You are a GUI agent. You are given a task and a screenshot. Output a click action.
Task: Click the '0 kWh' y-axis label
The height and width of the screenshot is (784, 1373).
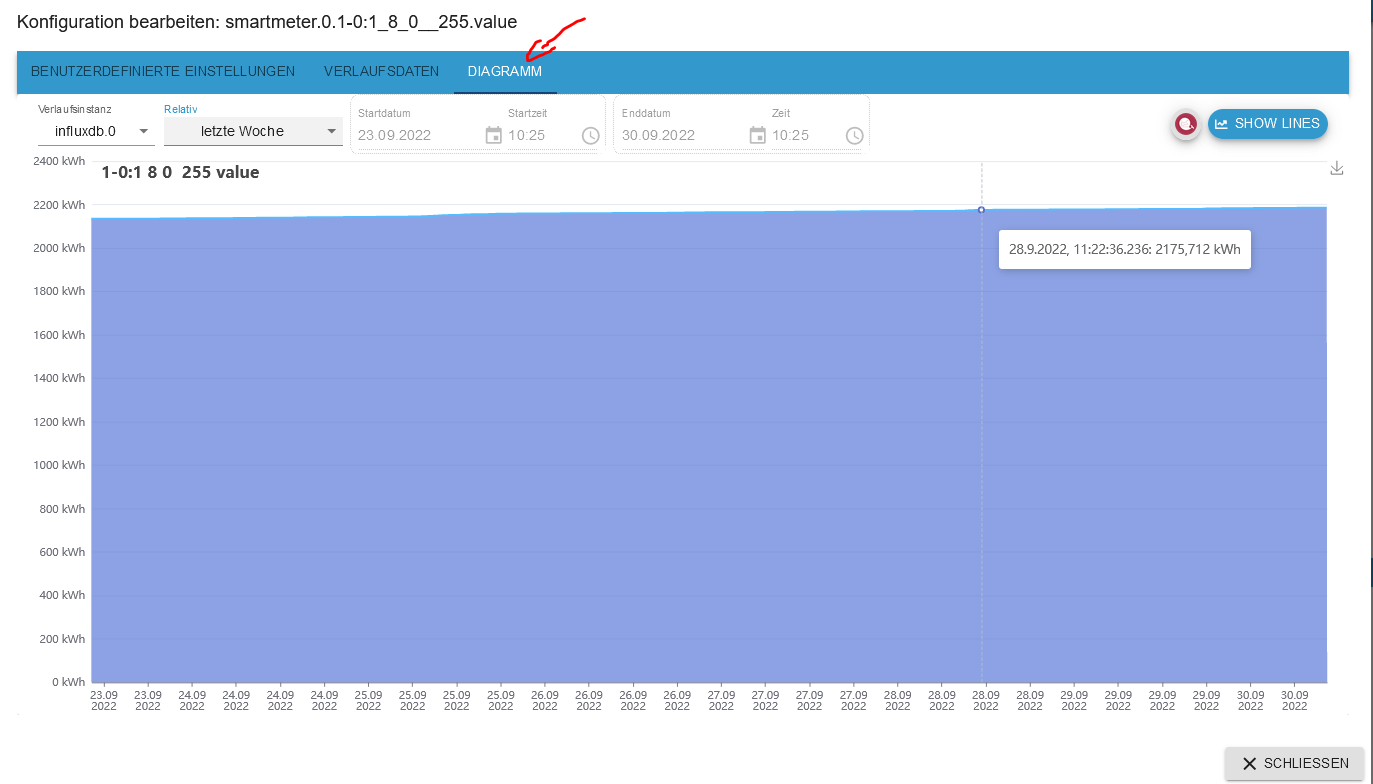tap(67, 682)
